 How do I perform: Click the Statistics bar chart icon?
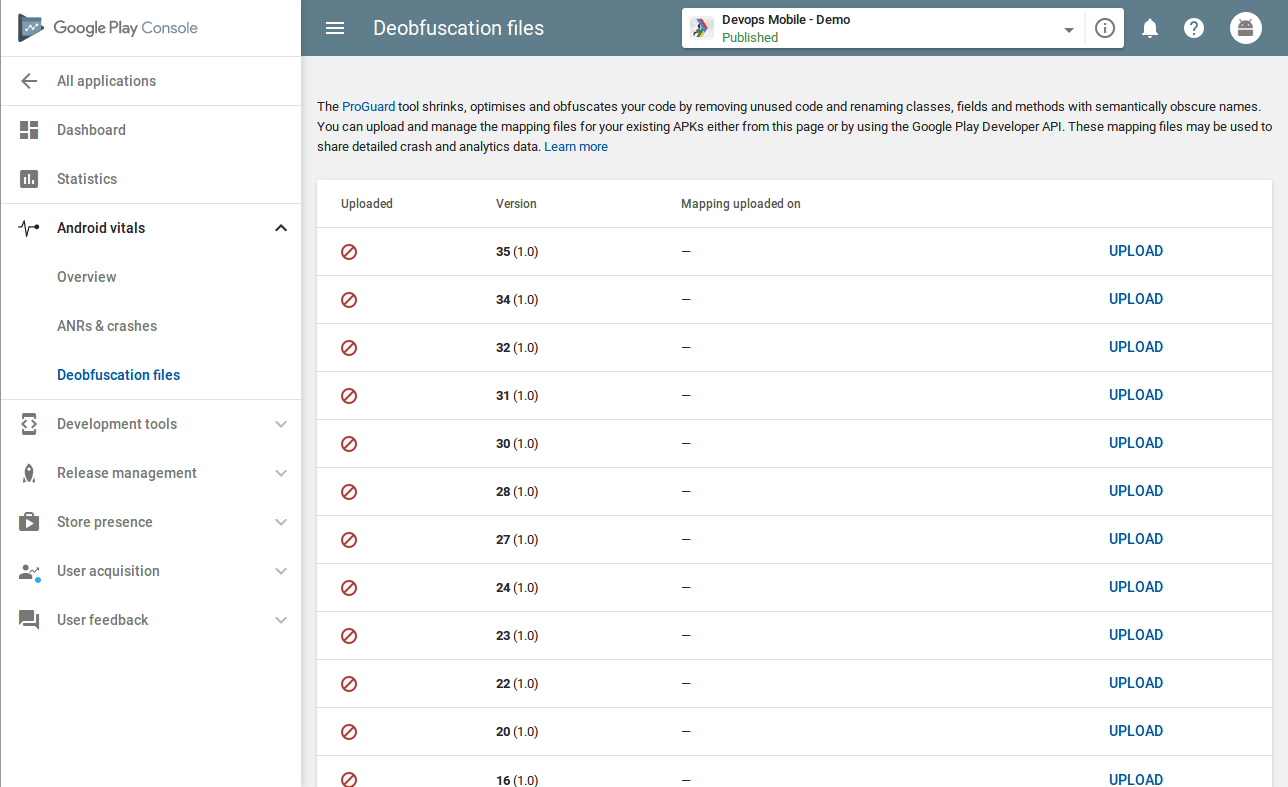(29, 179)
